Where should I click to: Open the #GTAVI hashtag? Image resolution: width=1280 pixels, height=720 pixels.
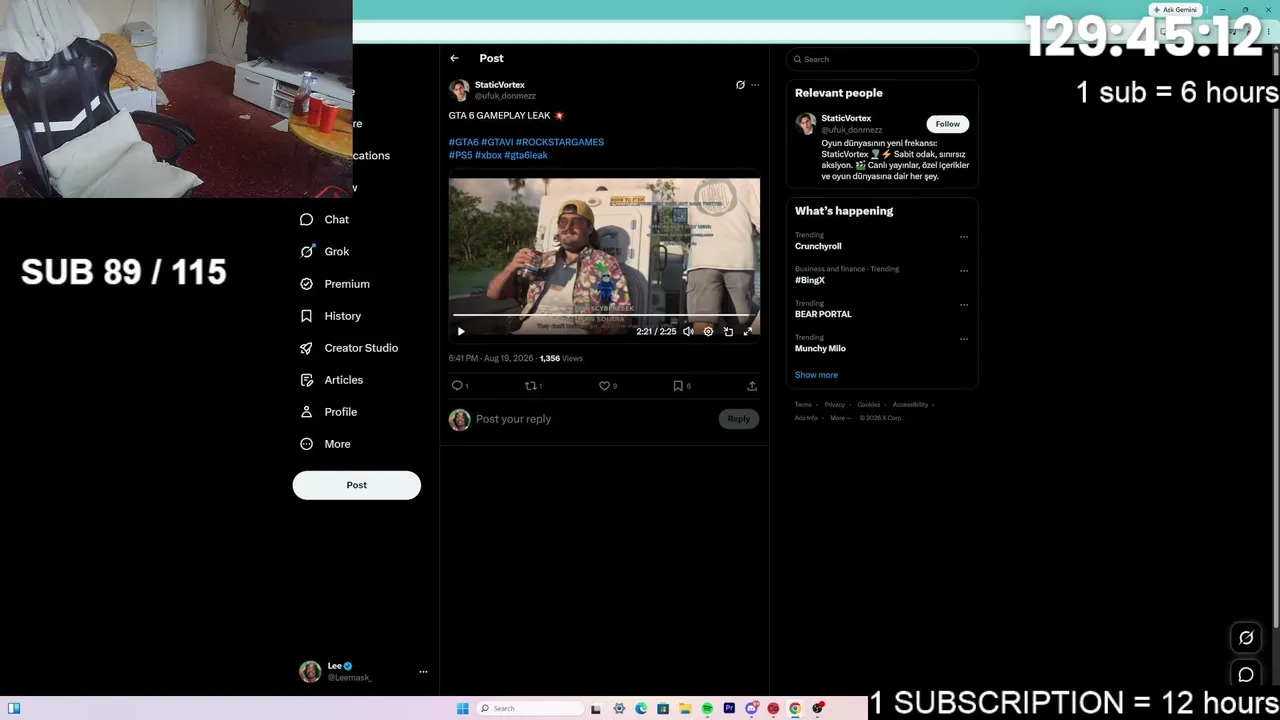497,142
